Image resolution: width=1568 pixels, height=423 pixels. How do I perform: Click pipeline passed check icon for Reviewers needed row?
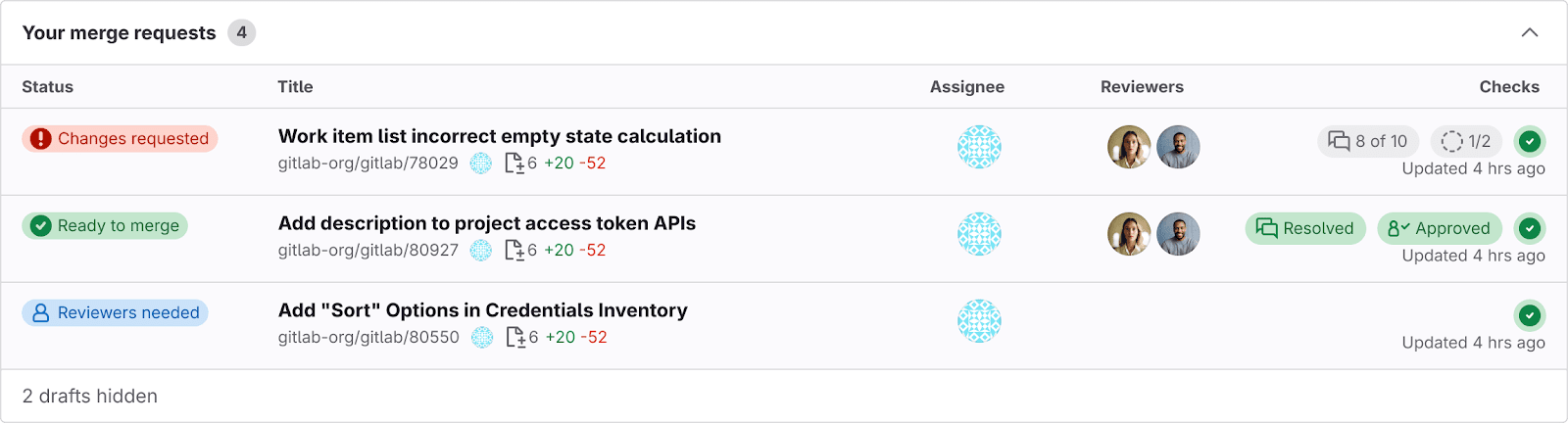(1530, 315)
